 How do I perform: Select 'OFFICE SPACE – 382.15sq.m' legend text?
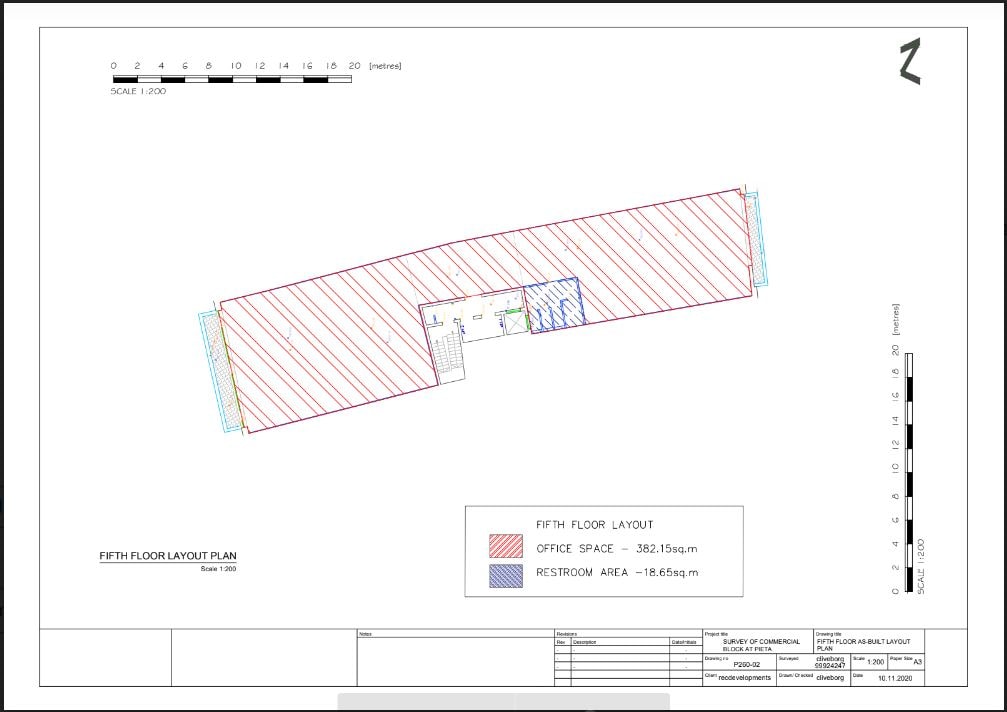[x=617, y=549]
